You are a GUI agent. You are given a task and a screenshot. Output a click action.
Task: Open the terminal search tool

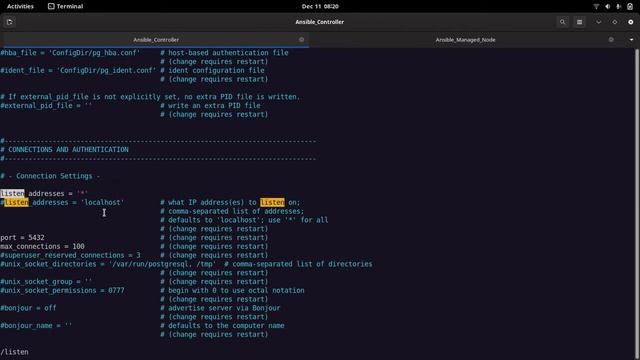click(x=562, y=22)
